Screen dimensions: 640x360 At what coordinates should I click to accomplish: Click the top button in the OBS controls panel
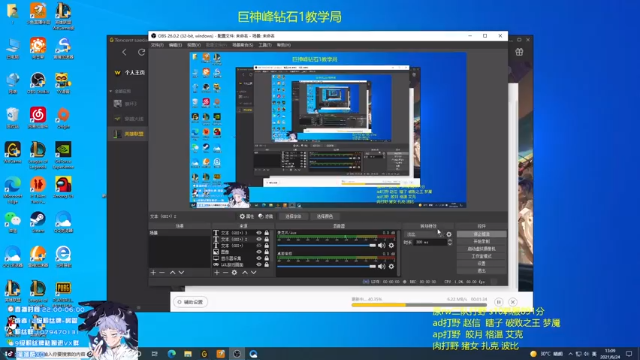pos(482,234)
